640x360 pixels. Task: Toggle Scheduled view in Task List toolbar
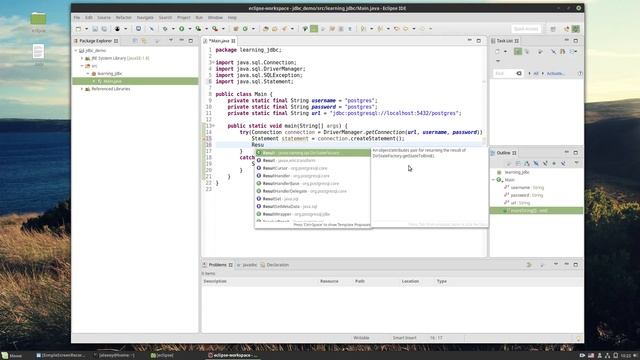pos(527,52)
